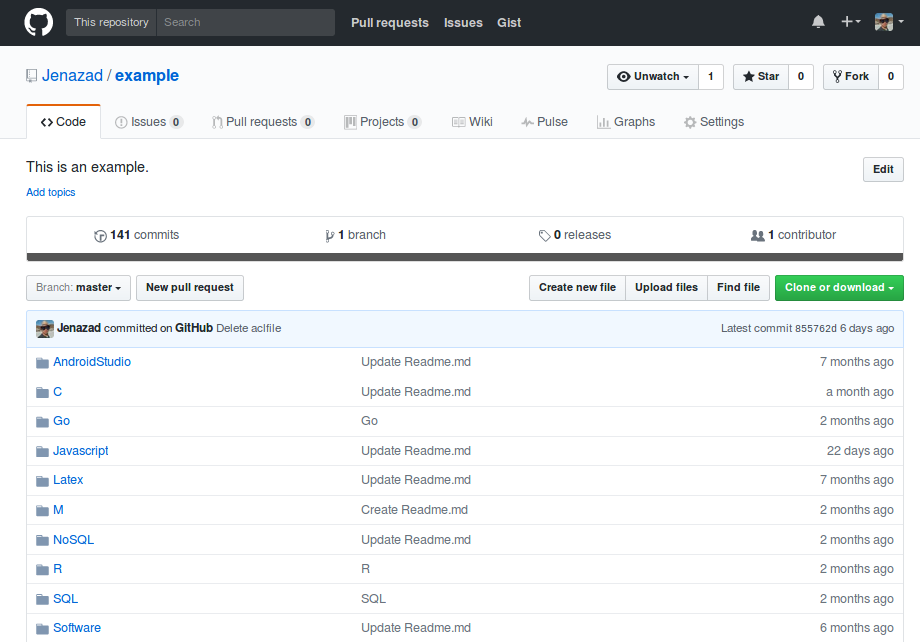
Task: Click the people icon beside 1 contributor
Action: pos(757,235)
